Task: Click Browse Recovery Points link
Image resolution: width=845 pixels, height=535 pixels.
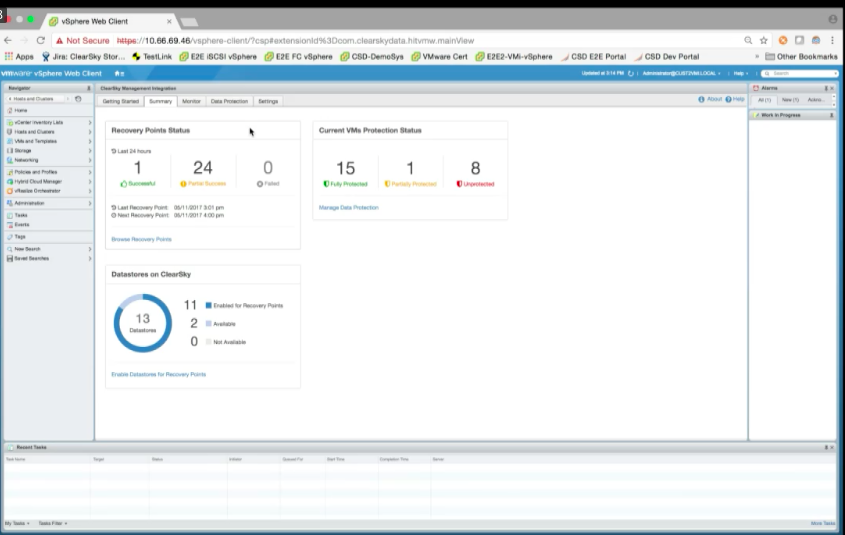Action: (x=141, y=239)
